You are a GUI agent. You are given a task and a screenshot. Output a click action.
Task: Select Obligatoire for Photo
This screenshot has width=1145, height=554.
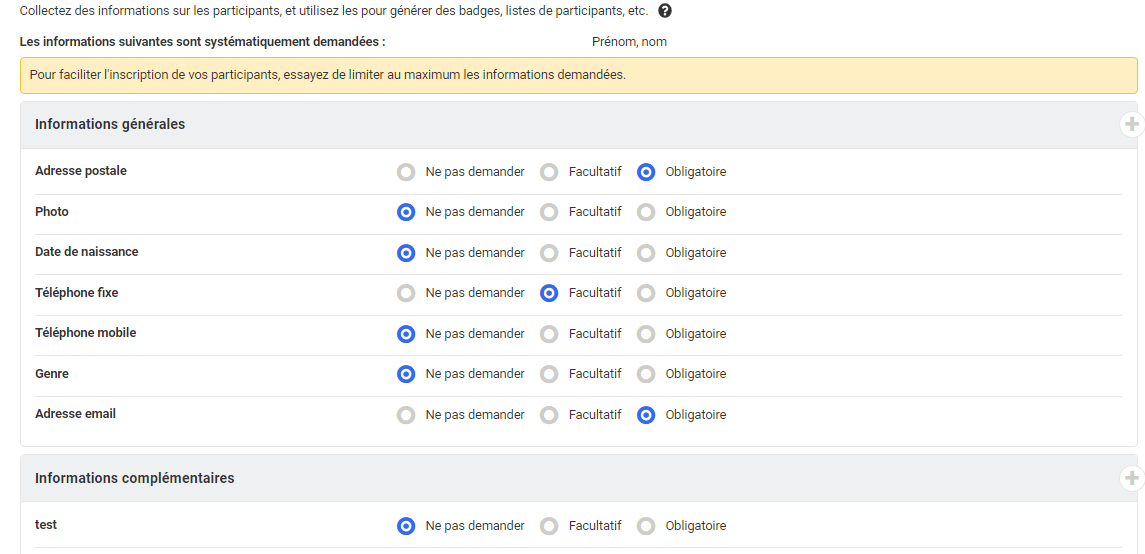coord(646,212)
